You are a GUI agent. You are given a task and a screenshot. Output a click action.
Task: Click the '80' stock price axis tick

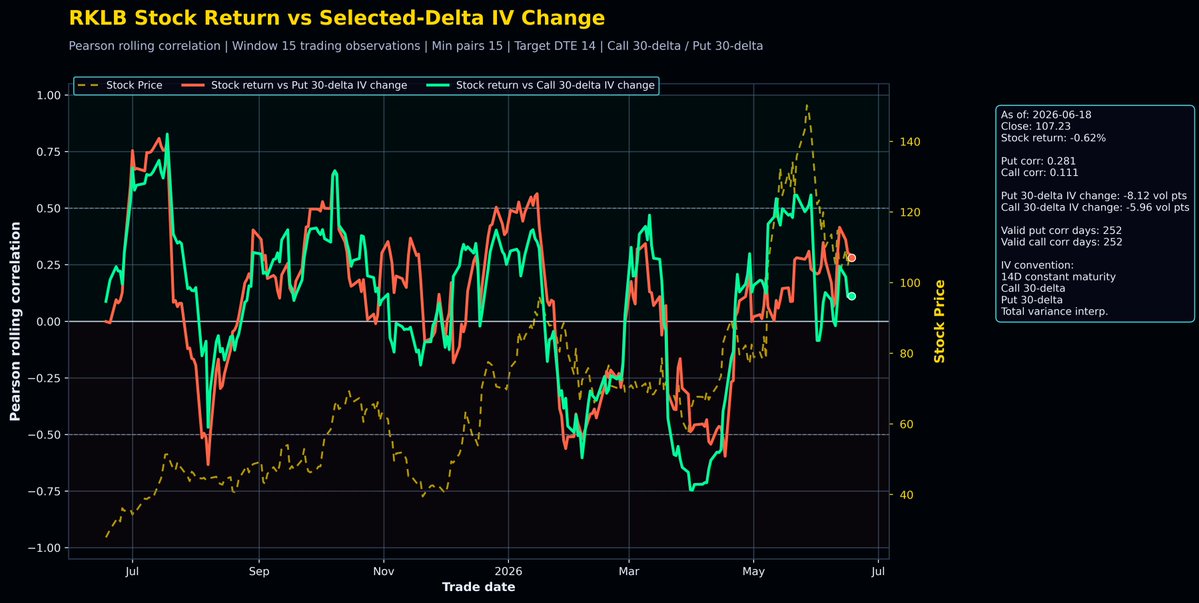pos(907,354)
